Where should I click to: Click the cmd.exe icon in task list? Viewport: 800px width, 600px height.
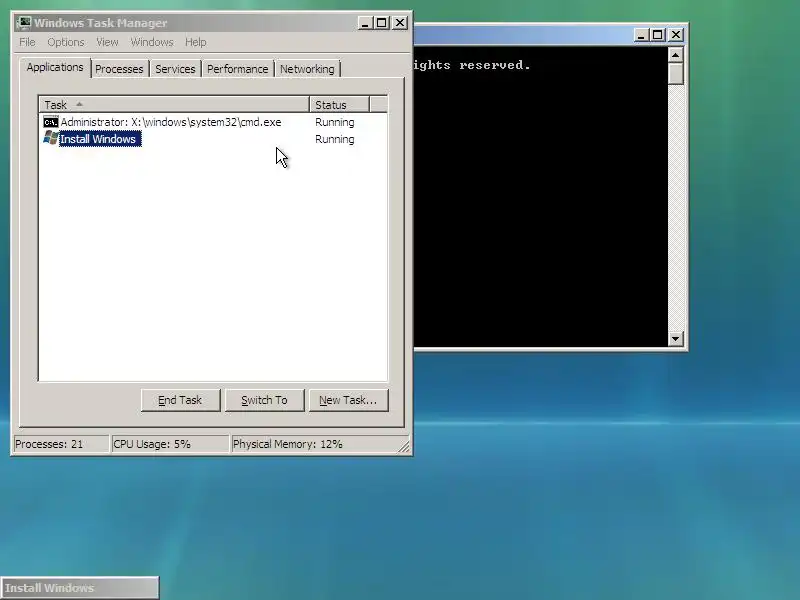(x=51, y=122)
